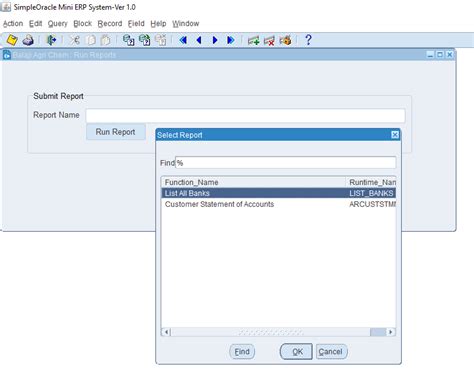Screen dimensions: 474x370
Task: Go to the next block with double-right arrow
Action: coord(231,40)
